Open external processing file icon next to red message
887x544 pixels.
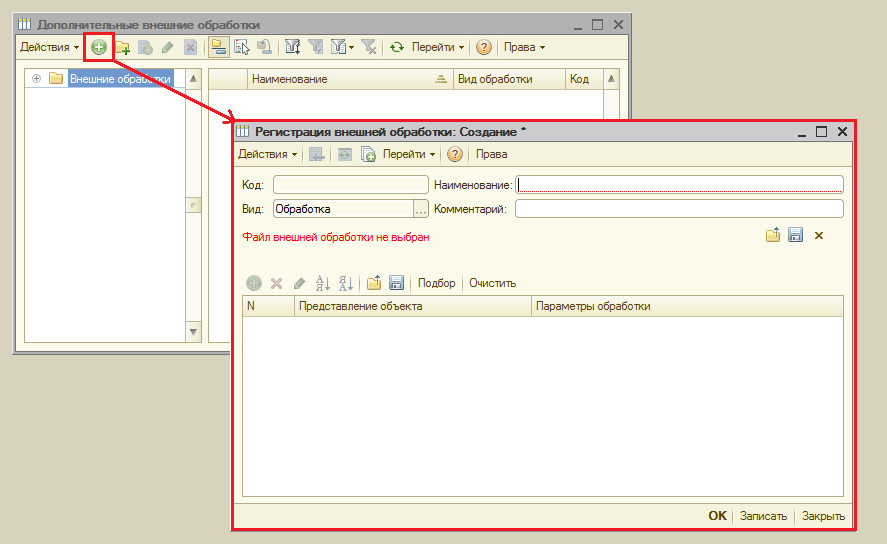tap(773, 235)
